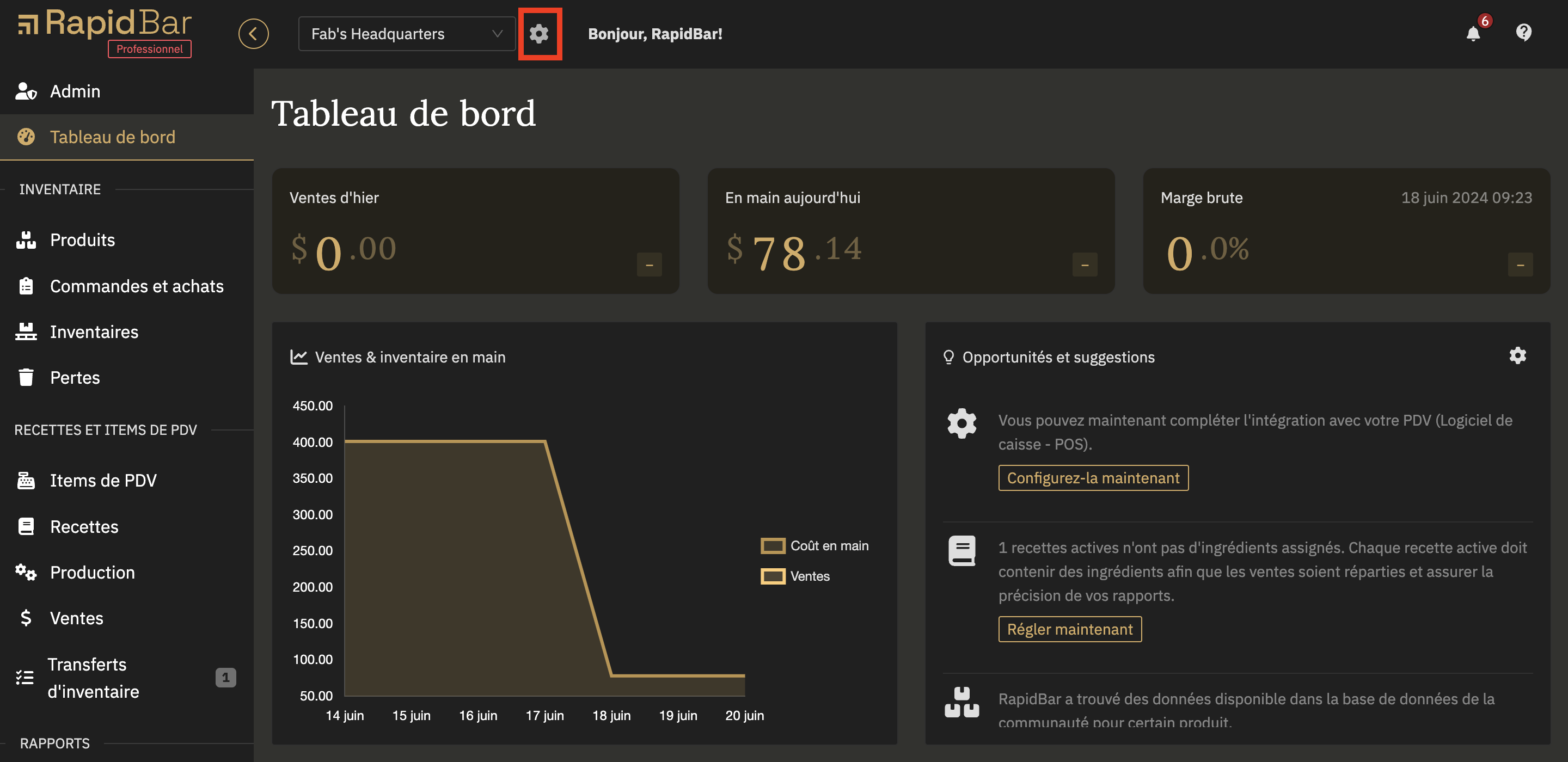Click the Recettes book icon in sidebar
The image size is (1568, 762).
tap(26, 526)
